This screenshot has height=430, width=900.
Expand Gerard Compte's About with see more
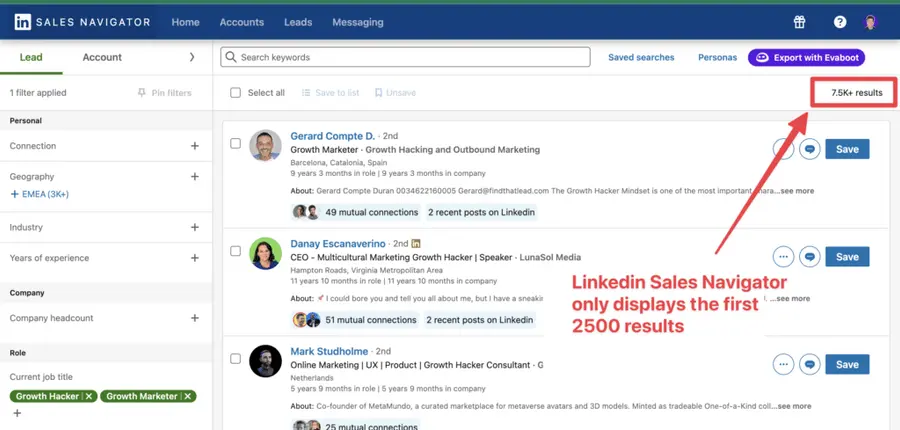coord(796,191)
